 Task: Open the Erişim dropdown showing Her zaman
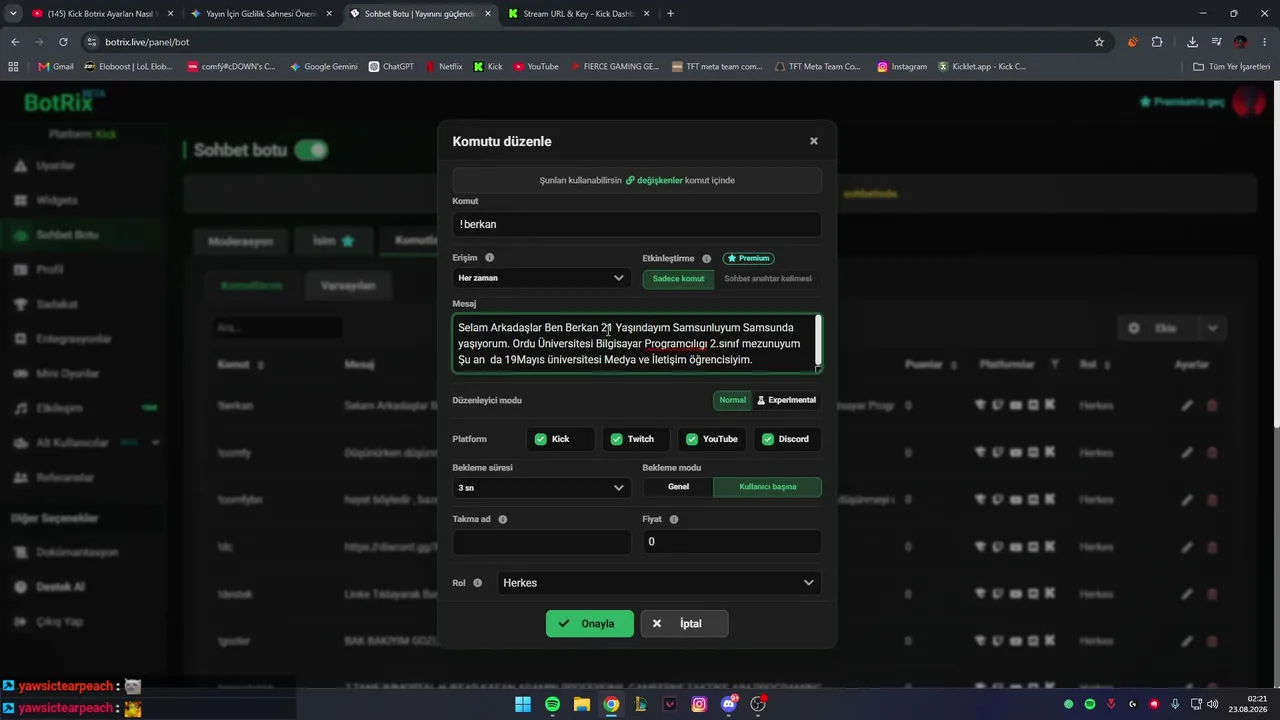pyautogui.click(x=542, y=278)
